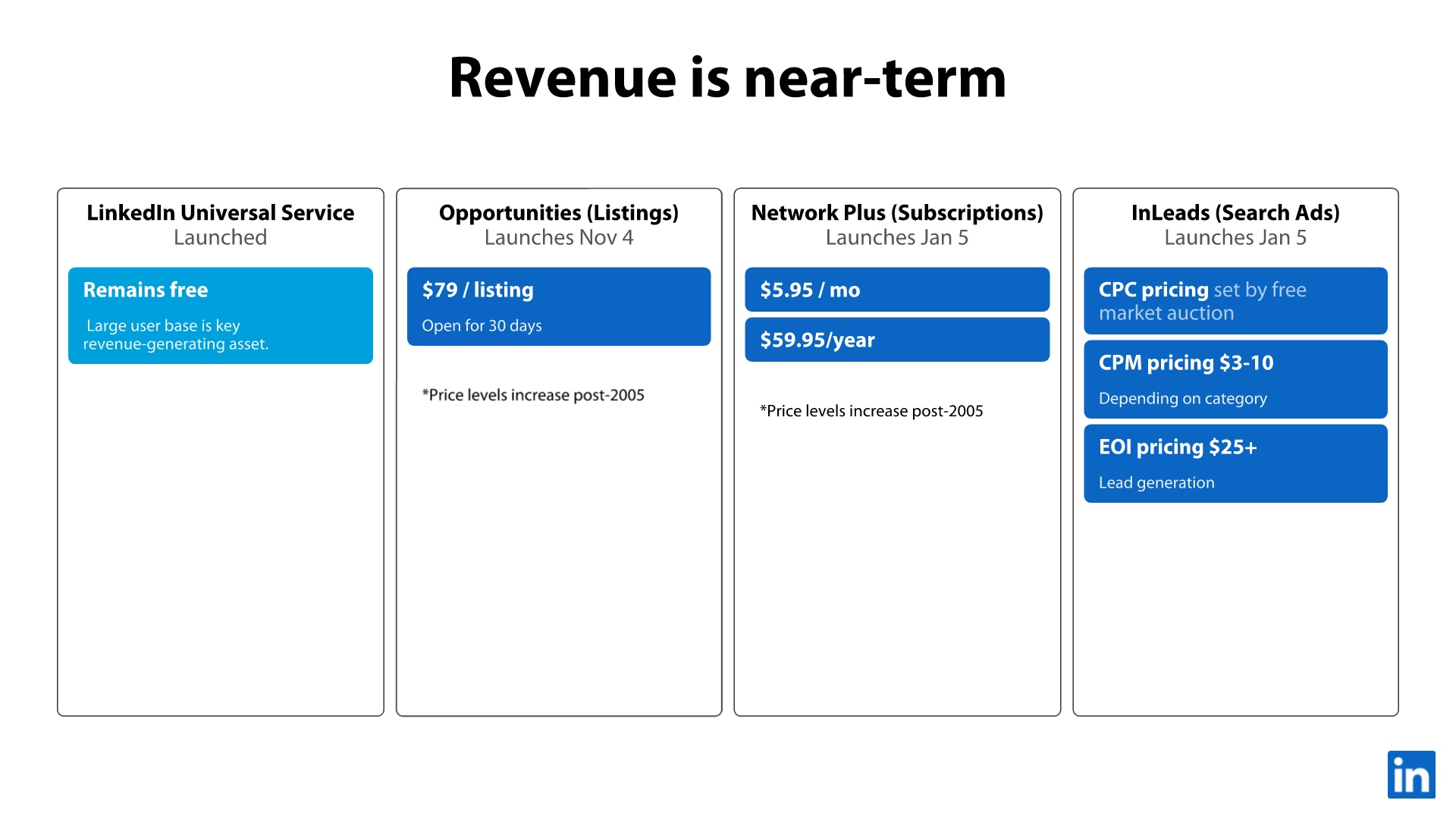Viewport: 1456px width, 819px height.
Task: Select the '$5.95 / mo' pricing box
Action: tap(896, 290)
